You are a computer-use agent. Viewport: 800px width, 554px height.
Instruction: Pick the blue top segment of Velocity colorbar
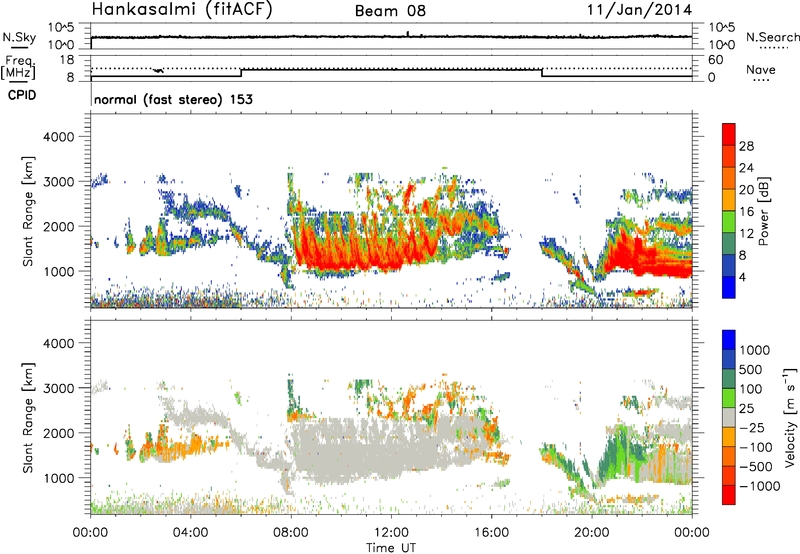pos(729,340)
